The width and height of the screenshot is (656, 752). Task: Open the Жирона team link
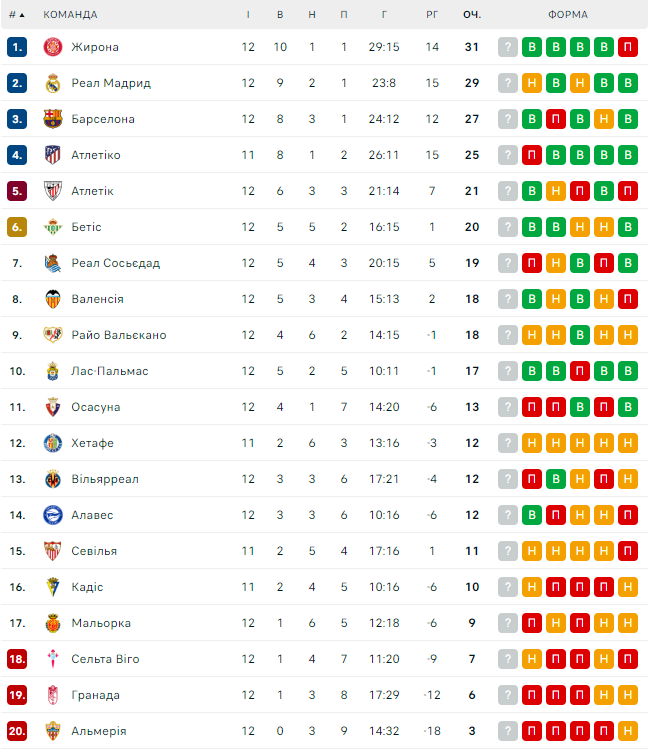tap(95, 47)
